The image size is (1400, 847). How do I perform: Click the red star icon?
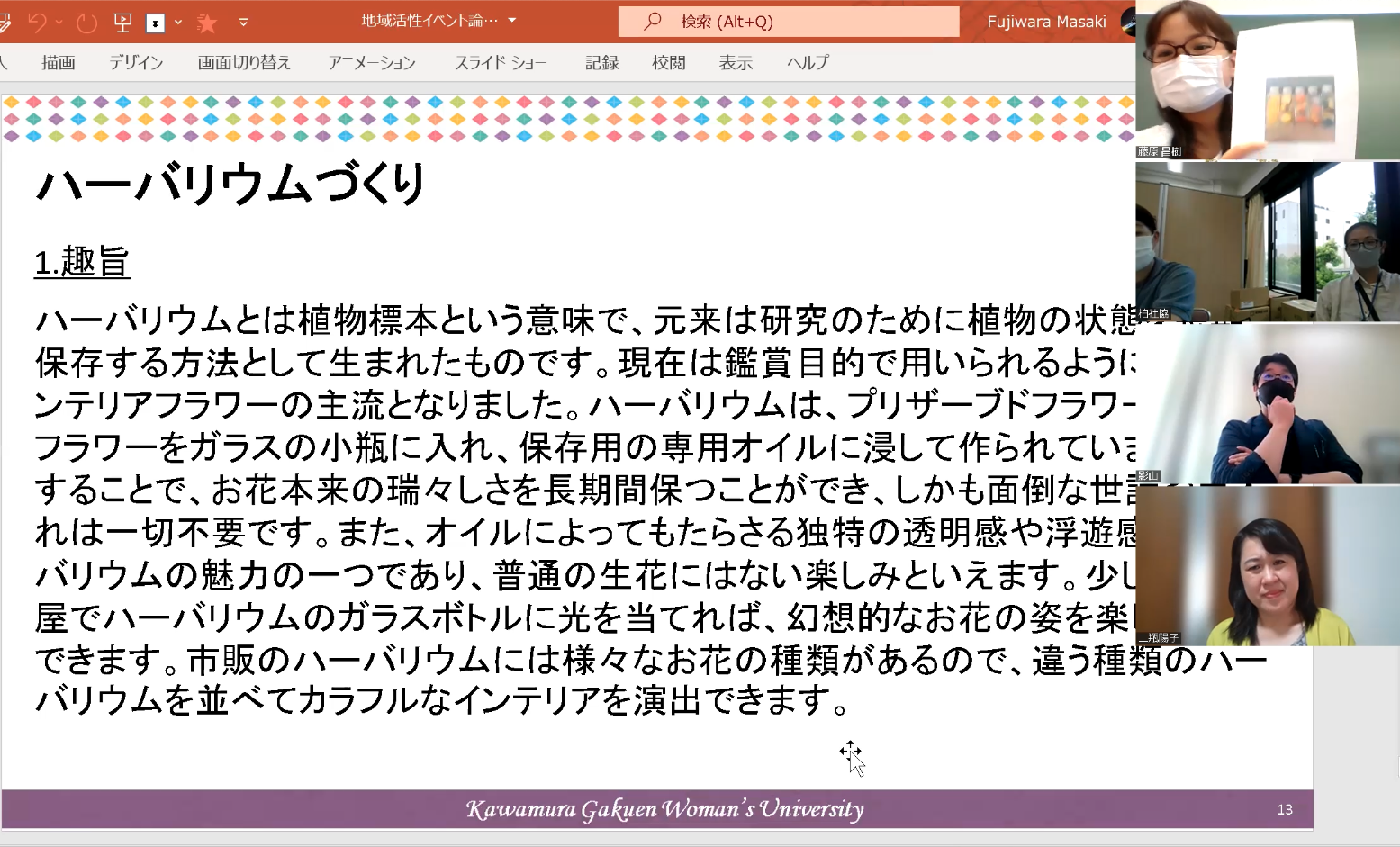click(x=207, y=23)
